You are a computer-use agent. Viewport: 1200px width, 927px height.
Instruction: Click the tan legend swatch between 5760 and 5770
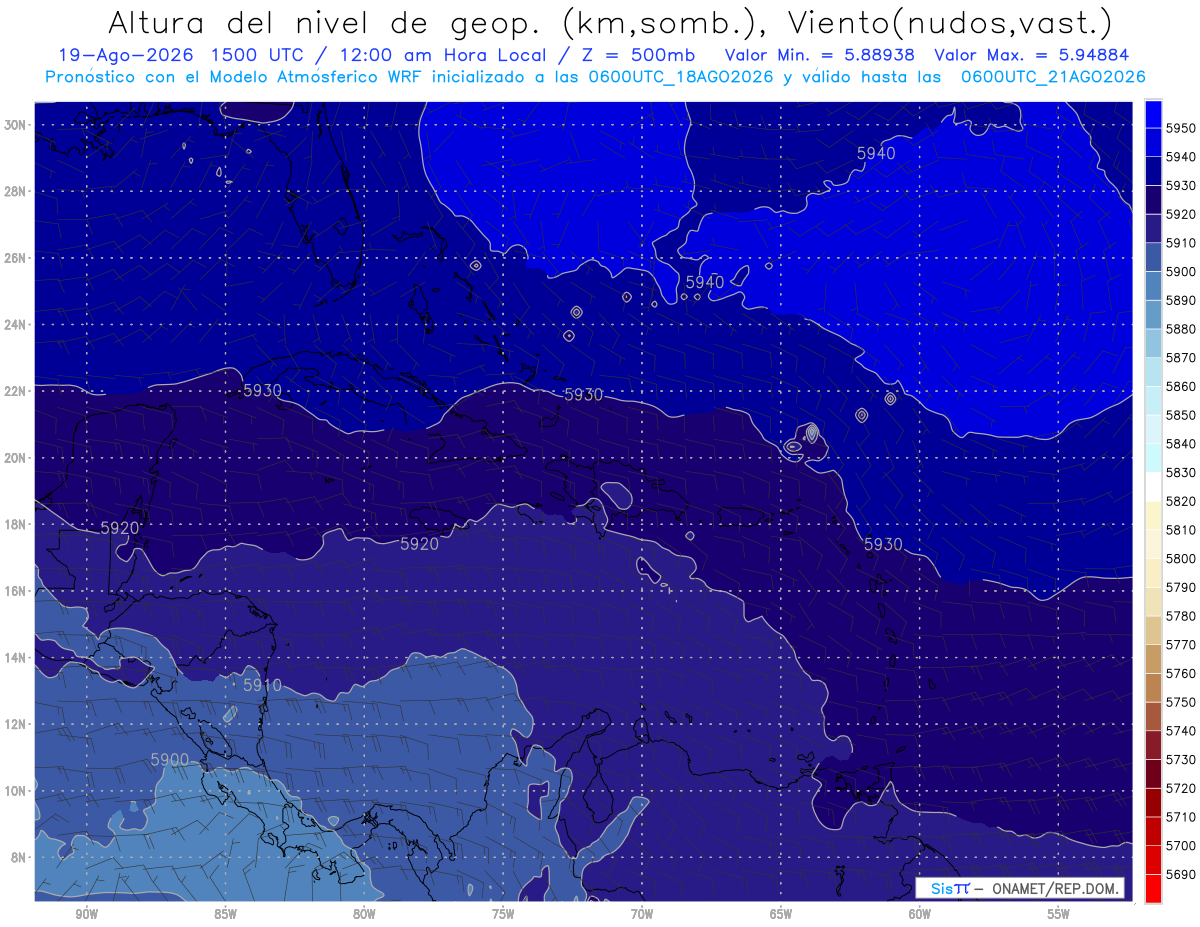click(1153, 659)
